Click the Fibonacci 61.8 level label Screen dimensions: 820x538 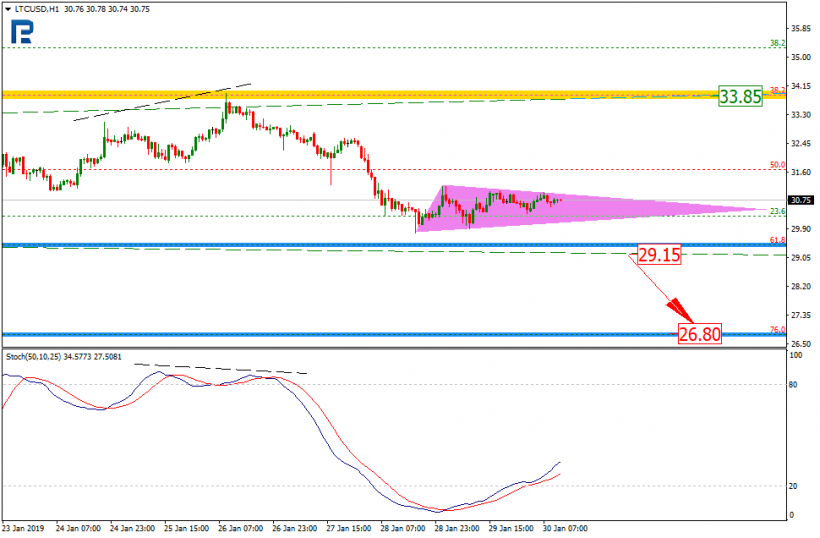click(775, 240)
